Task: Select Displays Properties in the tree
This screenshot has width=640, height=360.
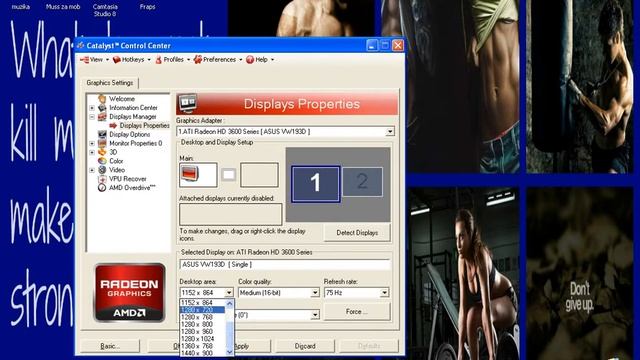Action: pos(144,126)
